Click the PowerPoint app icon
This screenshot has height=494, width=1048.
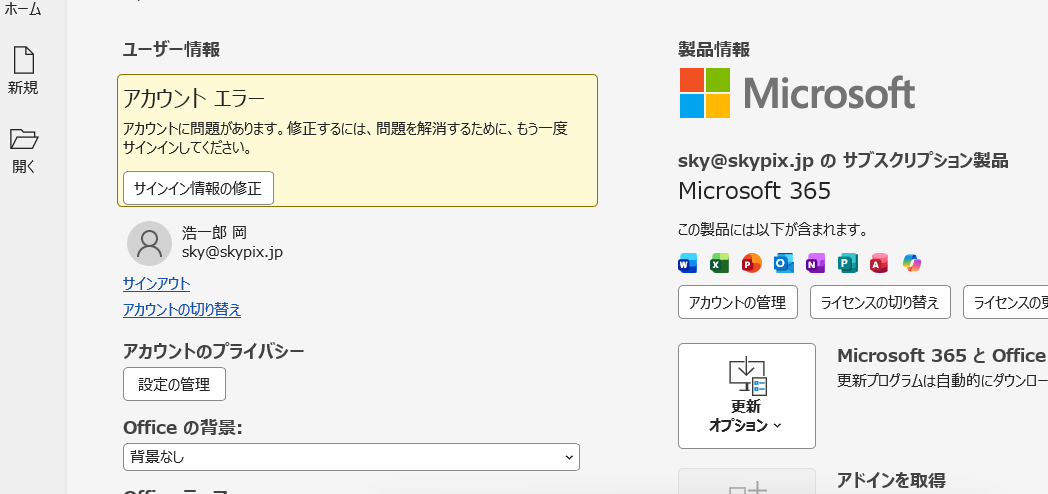751,263
